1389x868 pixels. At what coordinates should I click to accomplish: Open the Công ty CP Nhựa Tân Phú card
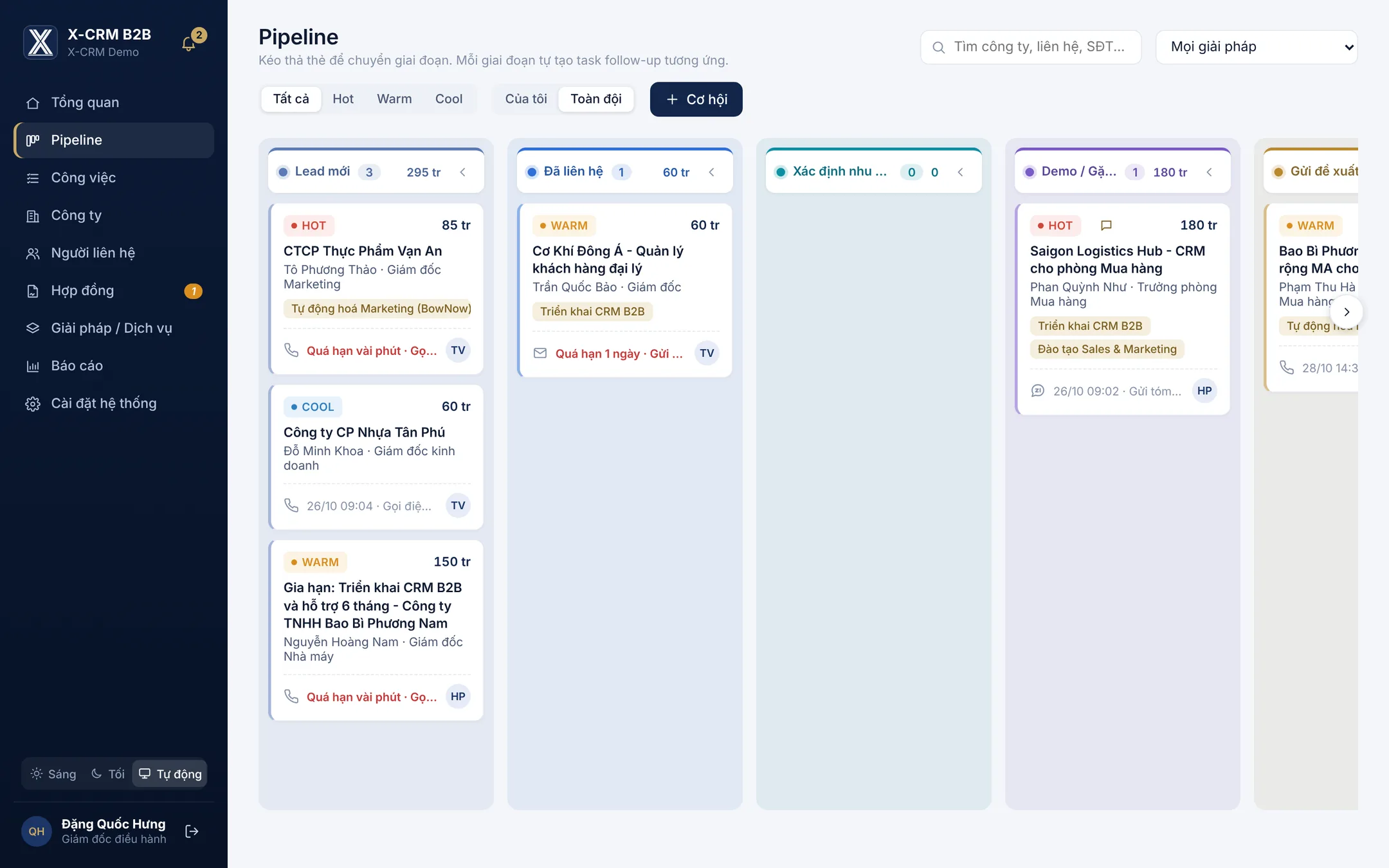coord(376,457)
